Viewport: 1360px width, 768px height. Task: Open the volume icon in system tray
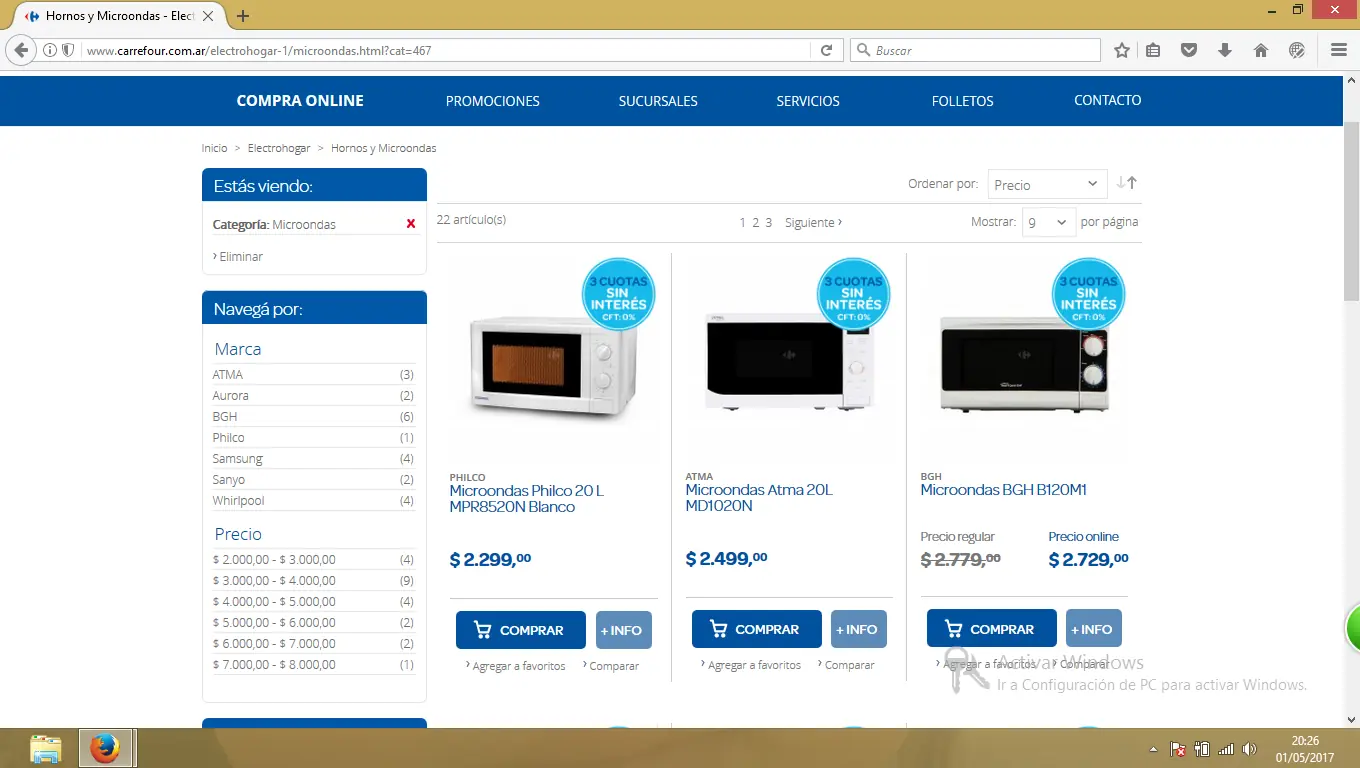point(1249,749)
